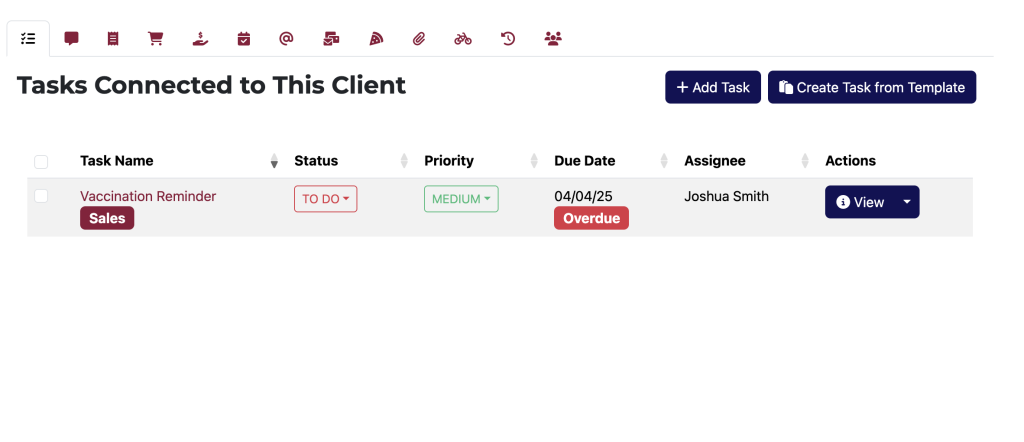Click the Add Task button
The height and width of the screenshot is (442, 1024).
tap(713, 87)
